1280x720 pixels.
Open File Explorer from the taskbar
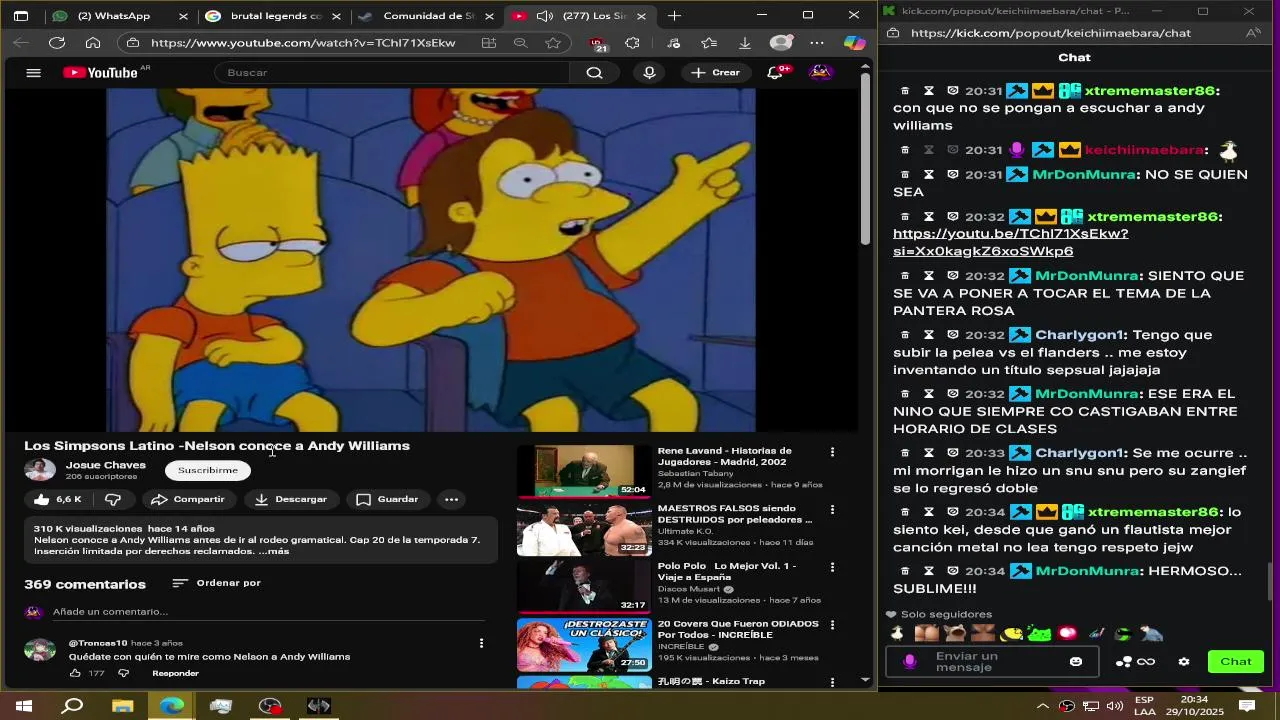[122, 706]
